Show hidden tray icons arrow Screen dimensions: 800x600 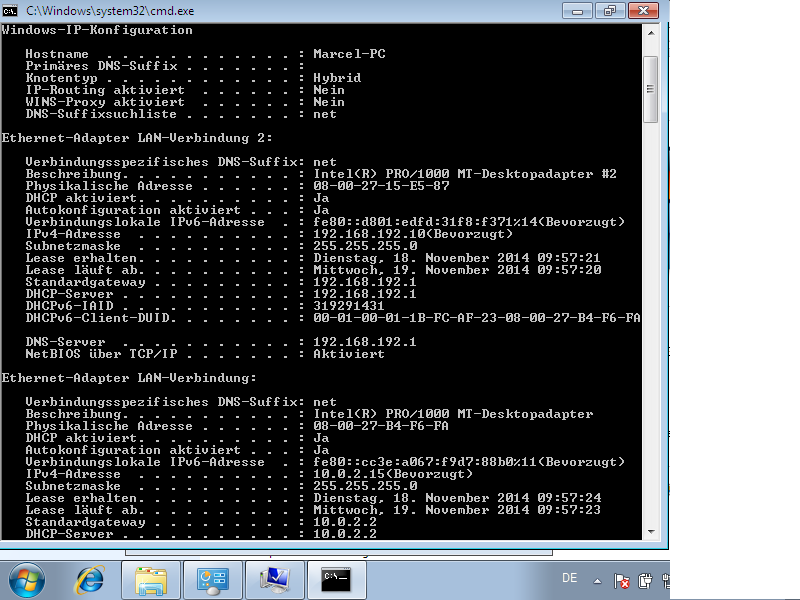pos(597,581)
